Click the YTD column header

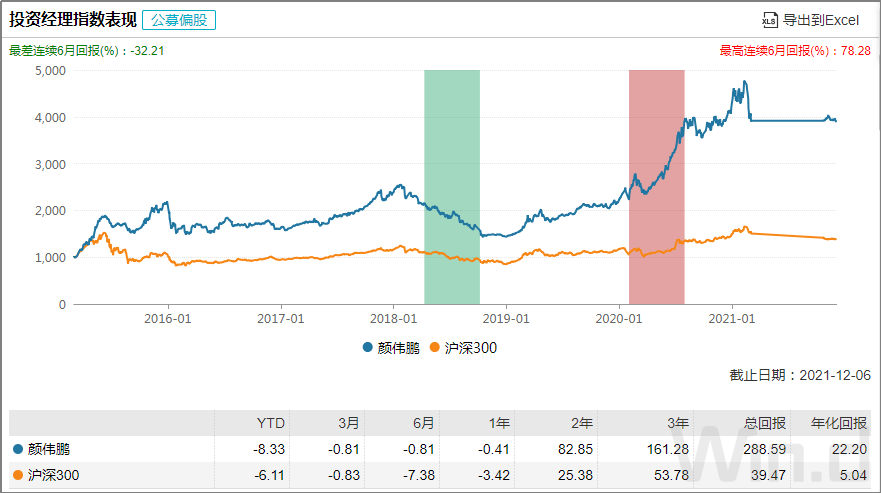(270, 423)
